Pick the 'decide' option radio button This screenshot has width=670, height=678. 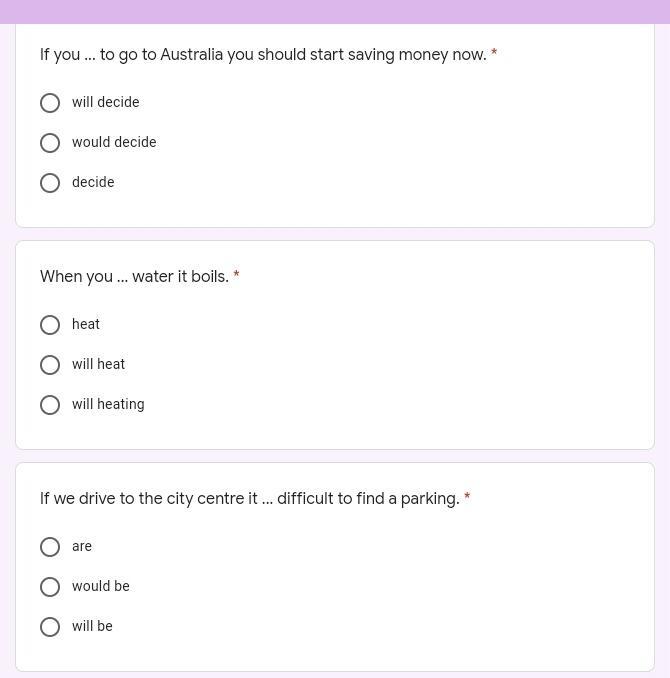[50, 183]
